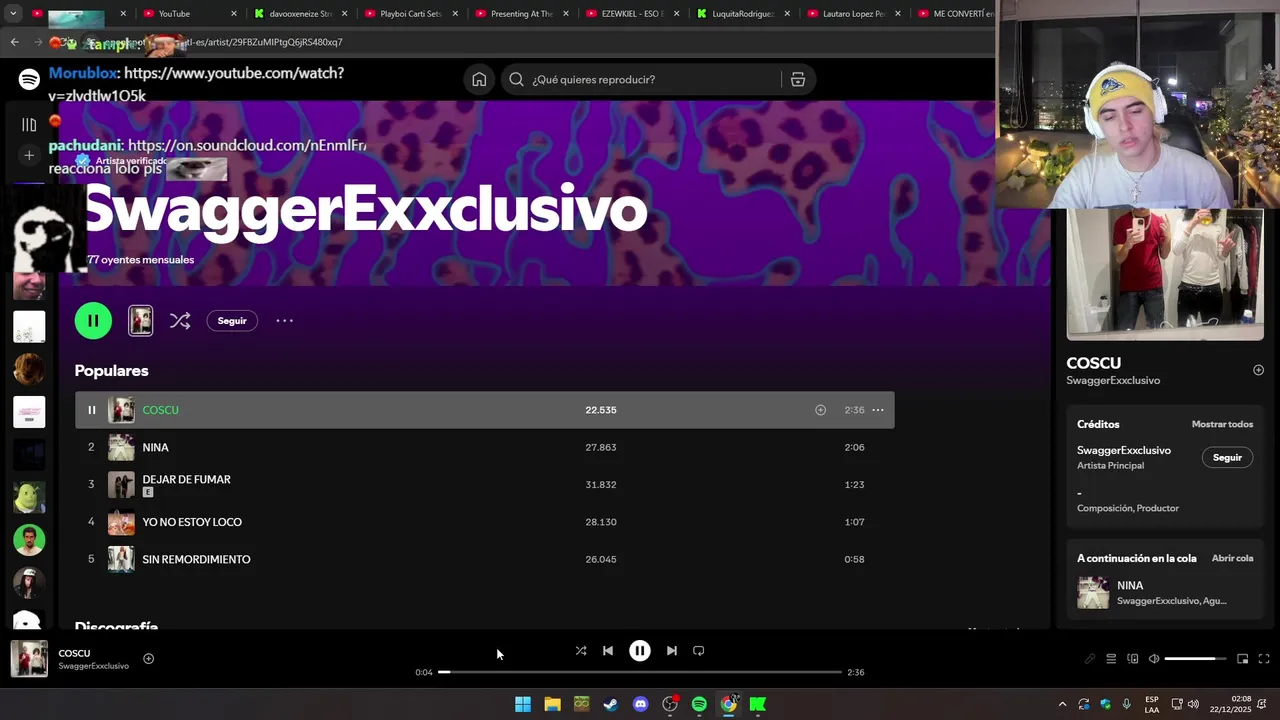Select YO NO ESTOY LOCO track
1280x720 pixels.
(484, 522)
